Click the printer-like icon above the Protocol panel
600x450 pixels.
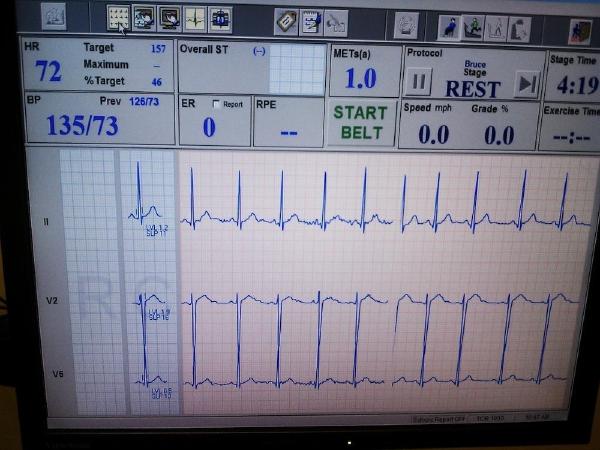[x=406, y=22]
